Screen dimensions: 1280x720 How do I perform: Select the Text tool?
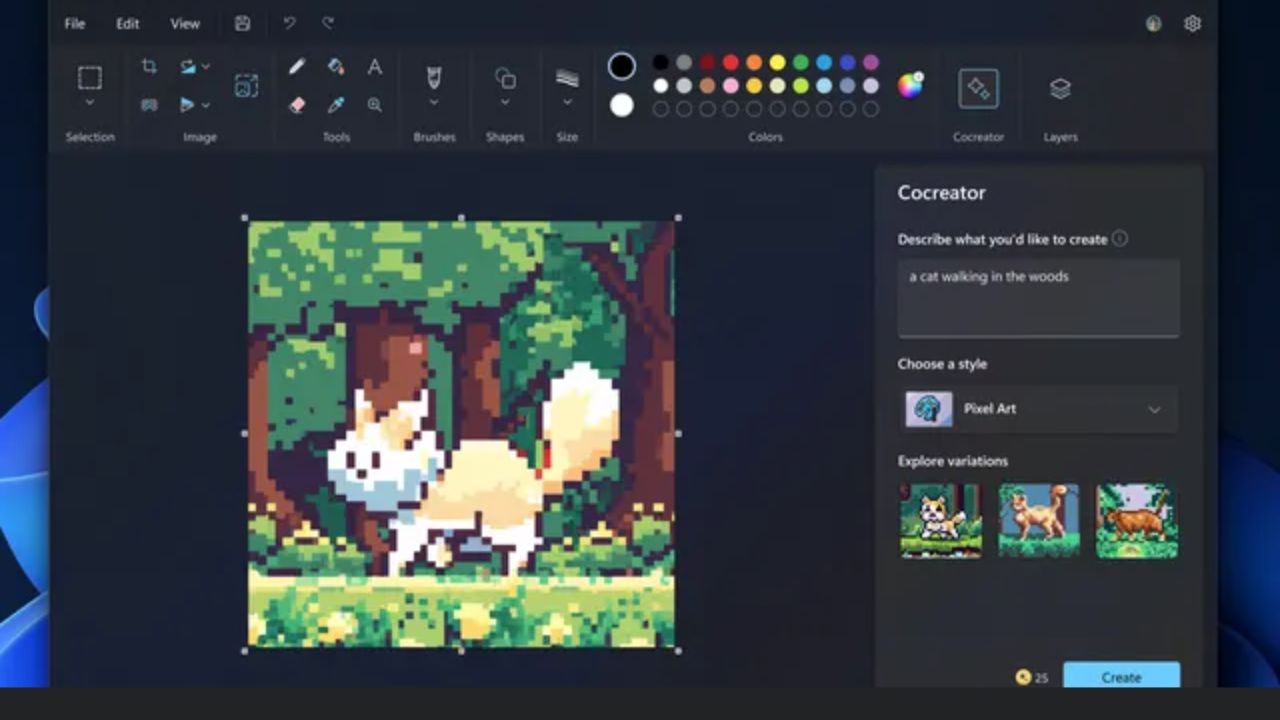[x=374, y=66]
